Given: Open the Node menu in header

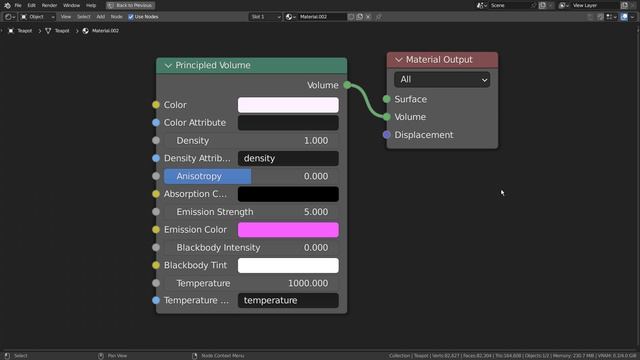Looking at the screenshot, I should 116,17.
